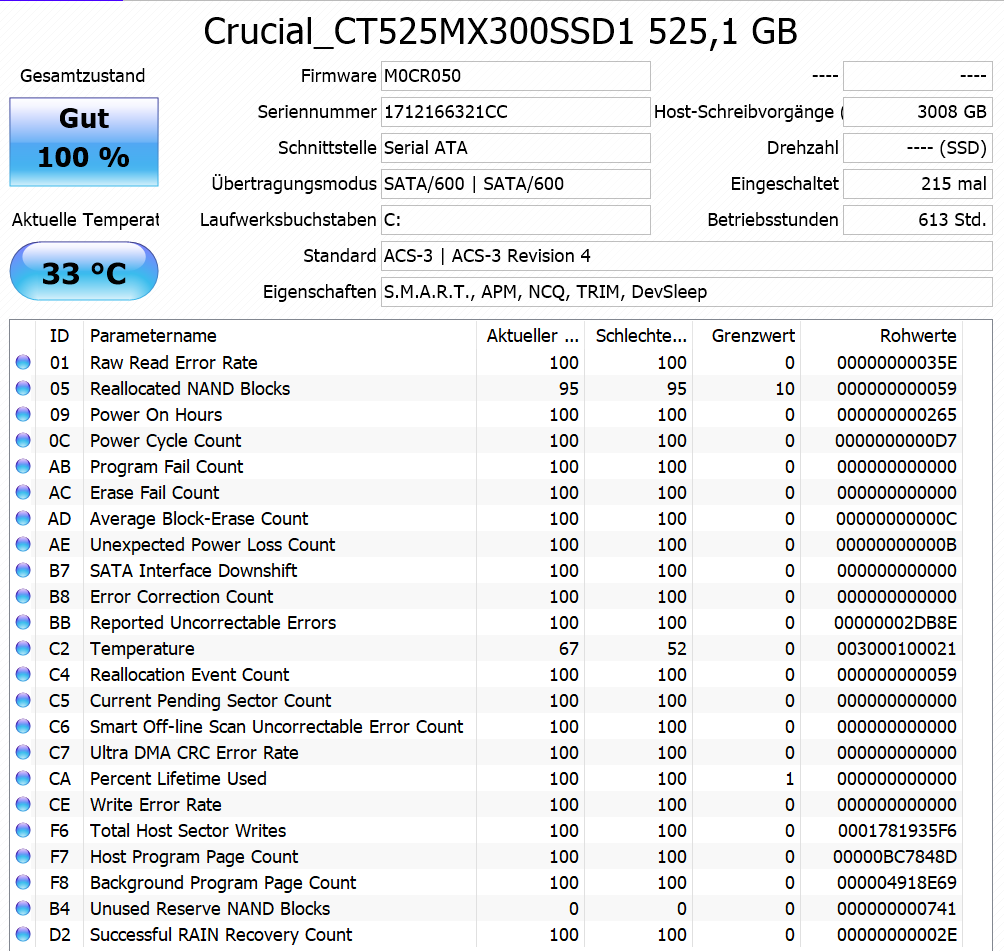
Task: Click status dot of Current Pending Sector Count
Action: [x=23, y=701]
